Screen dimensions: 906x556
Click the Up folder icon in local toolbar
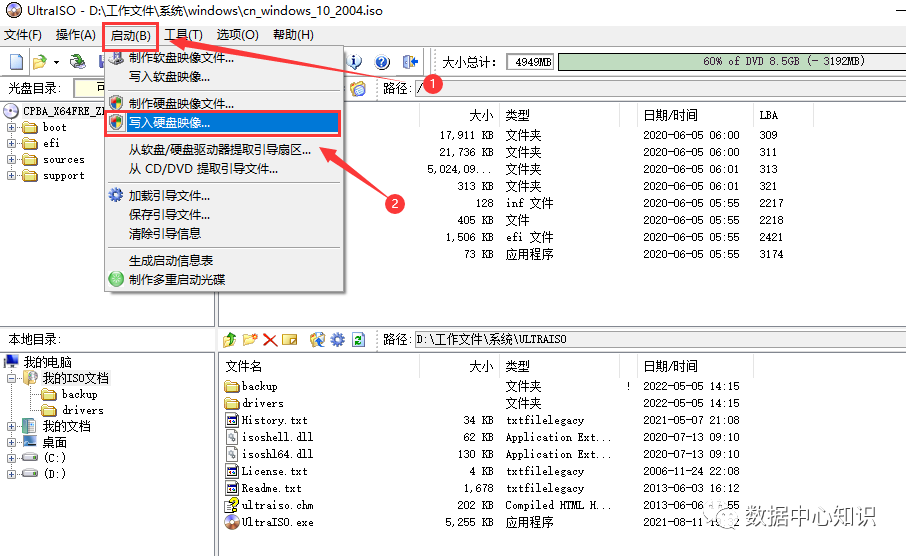(229, 339)
